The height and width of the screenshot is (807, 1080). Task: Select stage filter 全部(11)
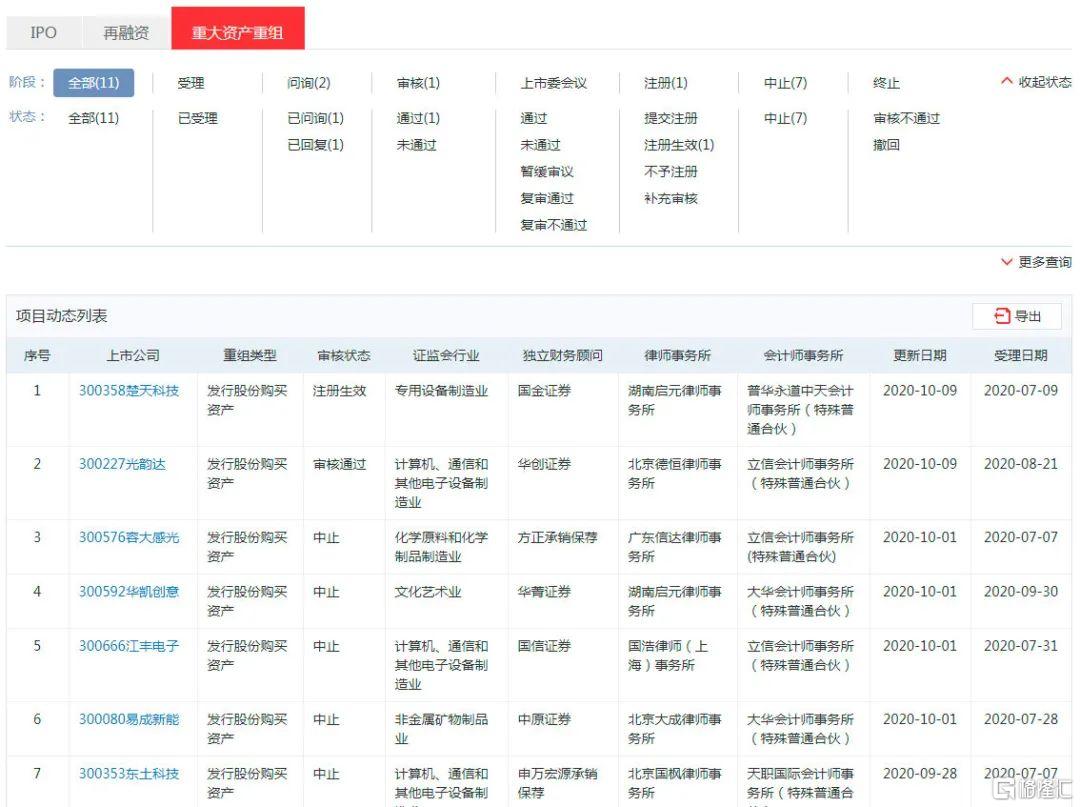point(94,83)
